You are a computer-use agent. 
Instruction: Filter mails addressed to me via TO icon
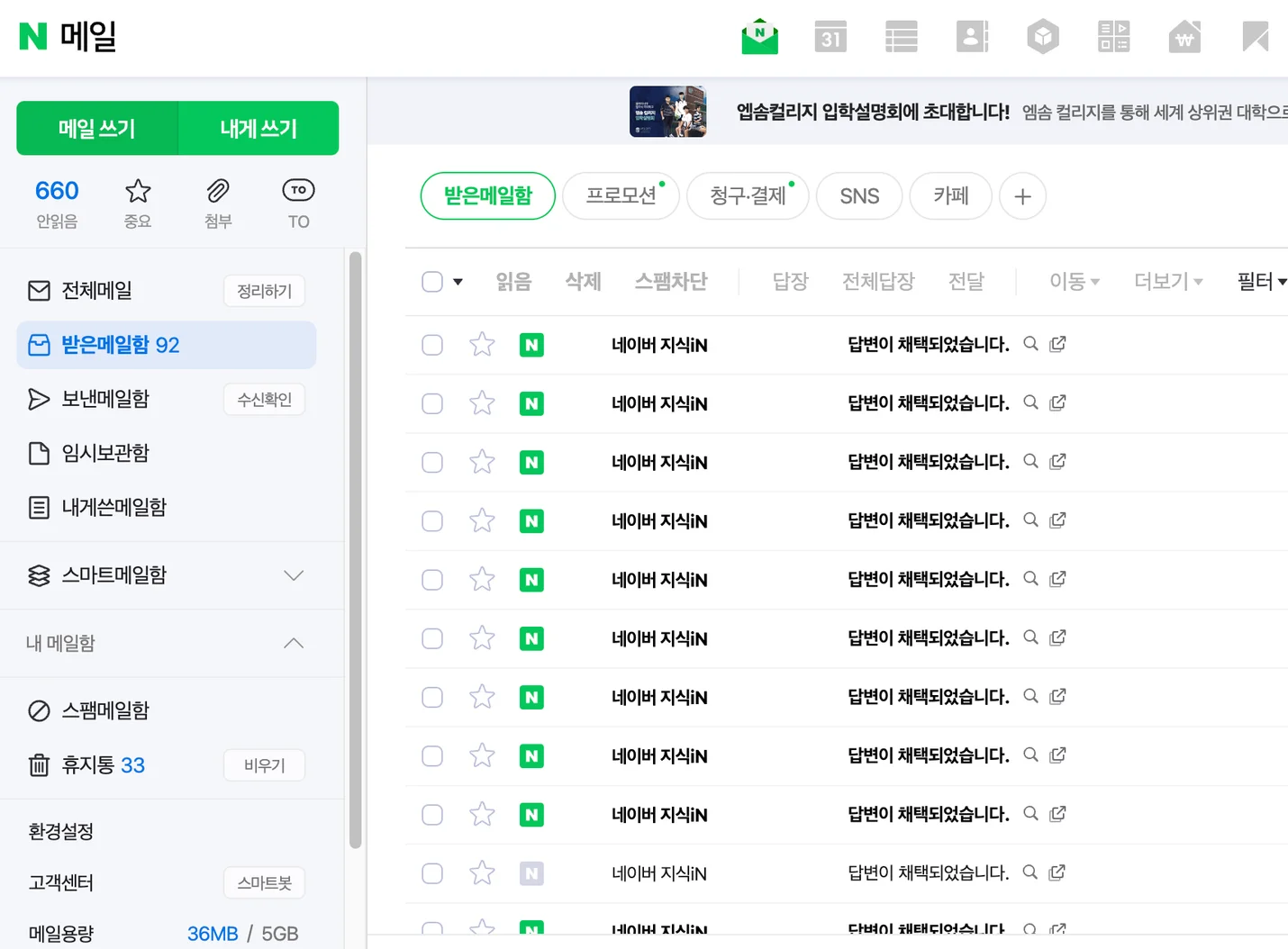coord(299,203)
